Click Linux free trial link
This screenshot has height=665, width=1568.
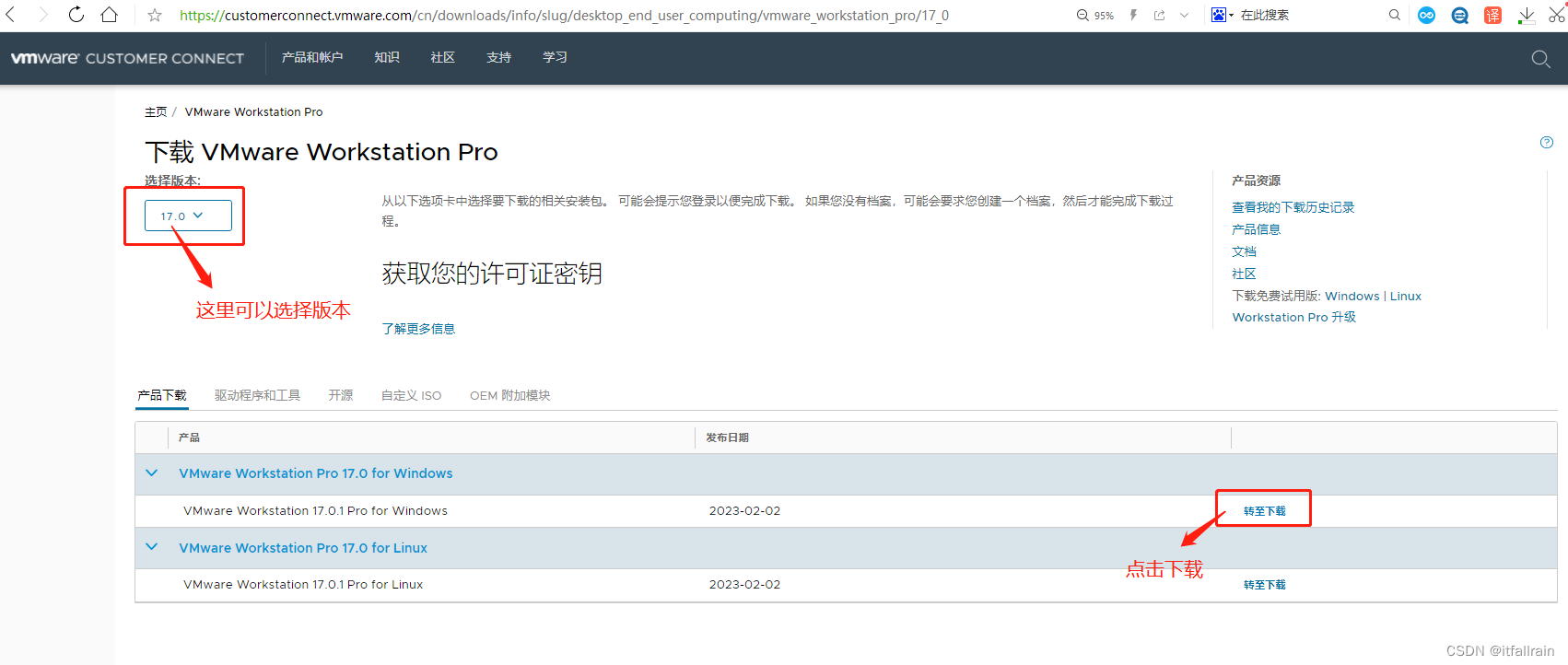pos(1406,296)
